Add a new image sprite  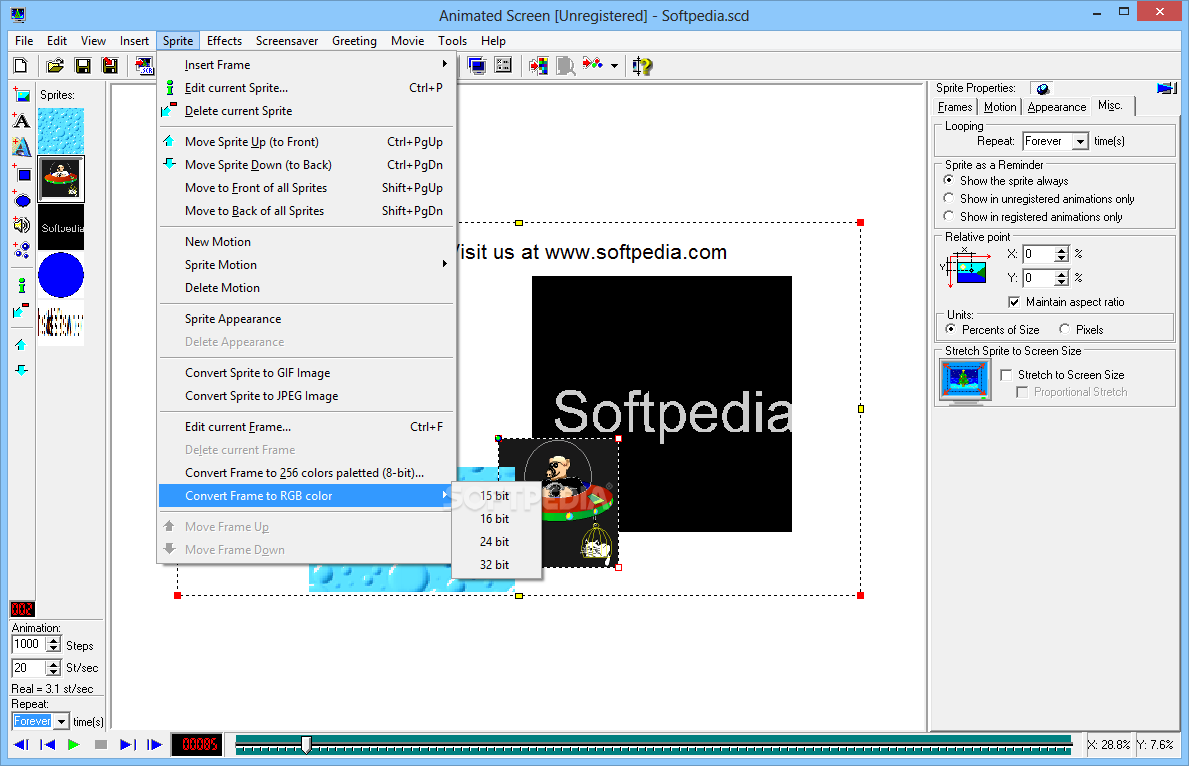point(22,95)
